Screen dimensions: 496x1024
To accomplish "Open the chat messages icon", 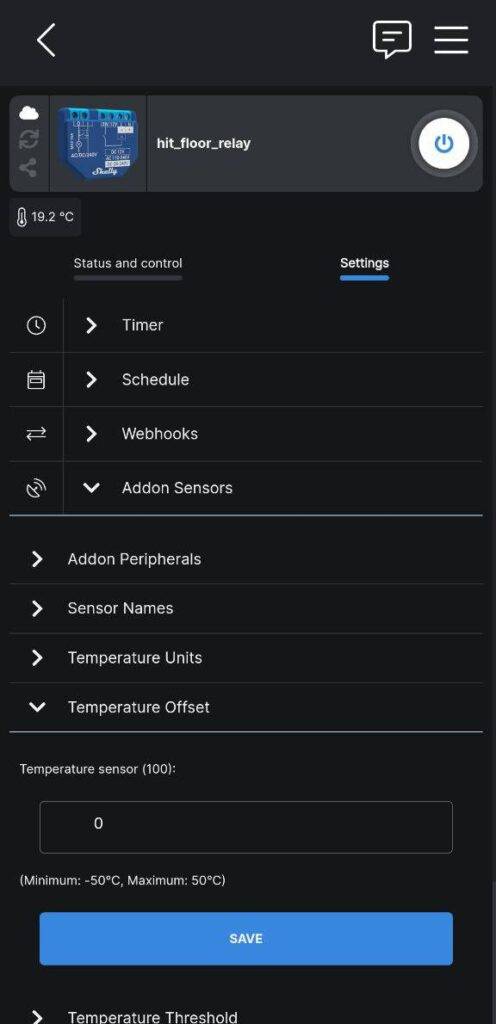I will 392,39.
